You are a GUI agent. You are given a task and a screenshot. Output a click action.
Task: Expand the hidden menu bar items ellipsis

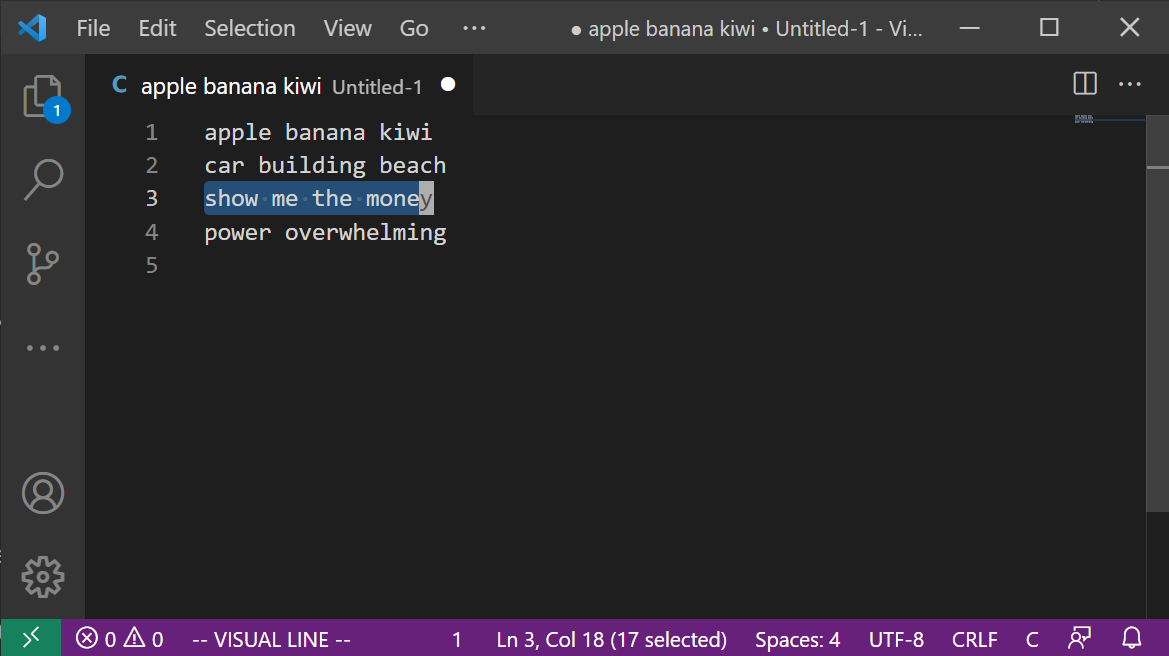tap(474, 28)
